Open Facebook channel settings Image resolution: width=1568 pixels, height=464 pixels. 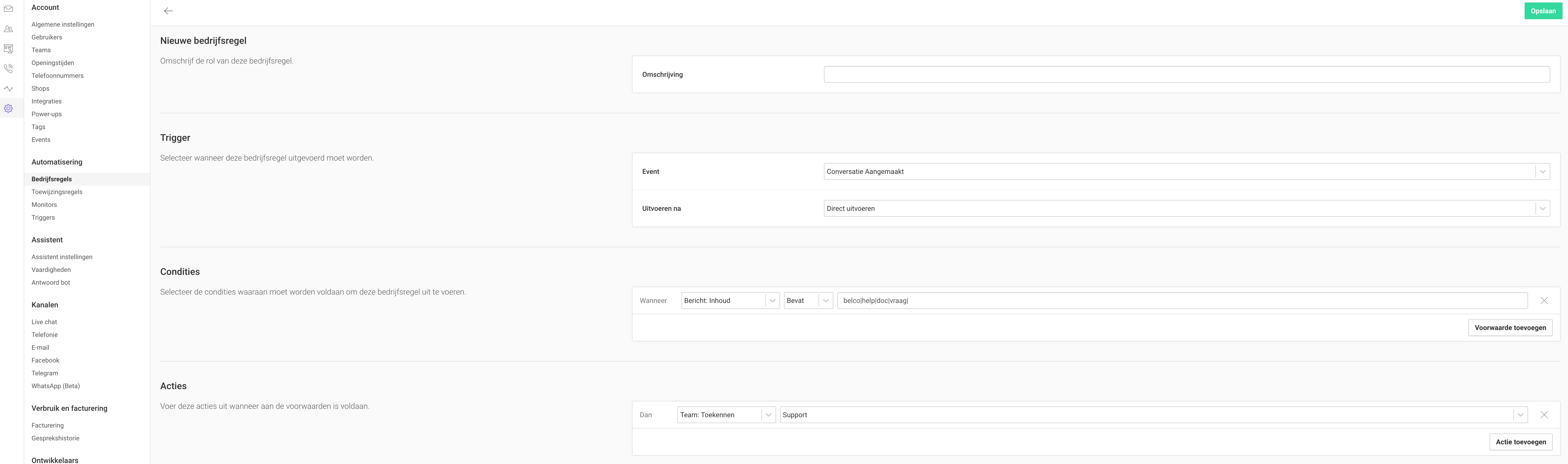click(x=46, y=360)
